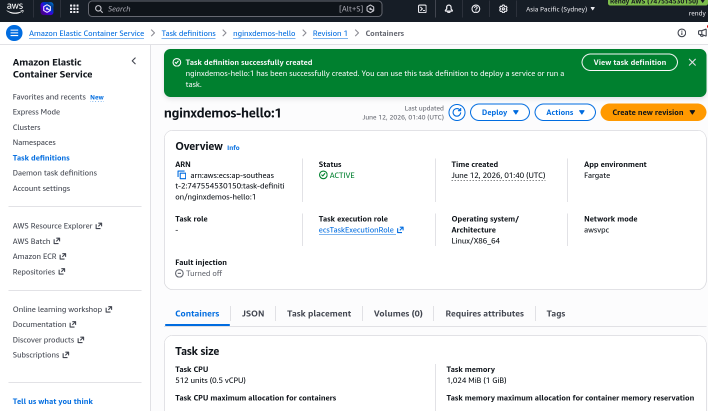Open the AWS home logo

click(x=15, y=8)
